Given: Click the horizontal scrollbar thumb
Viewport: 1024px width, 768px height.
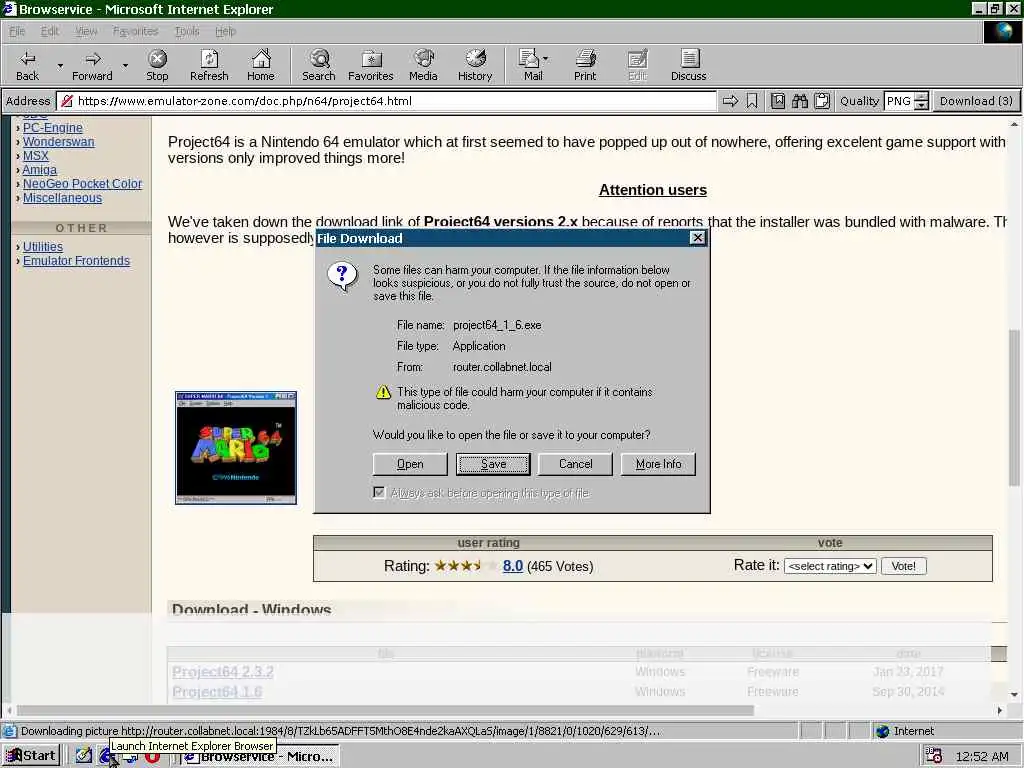Looking at the screenshot, I should [385, 710].
